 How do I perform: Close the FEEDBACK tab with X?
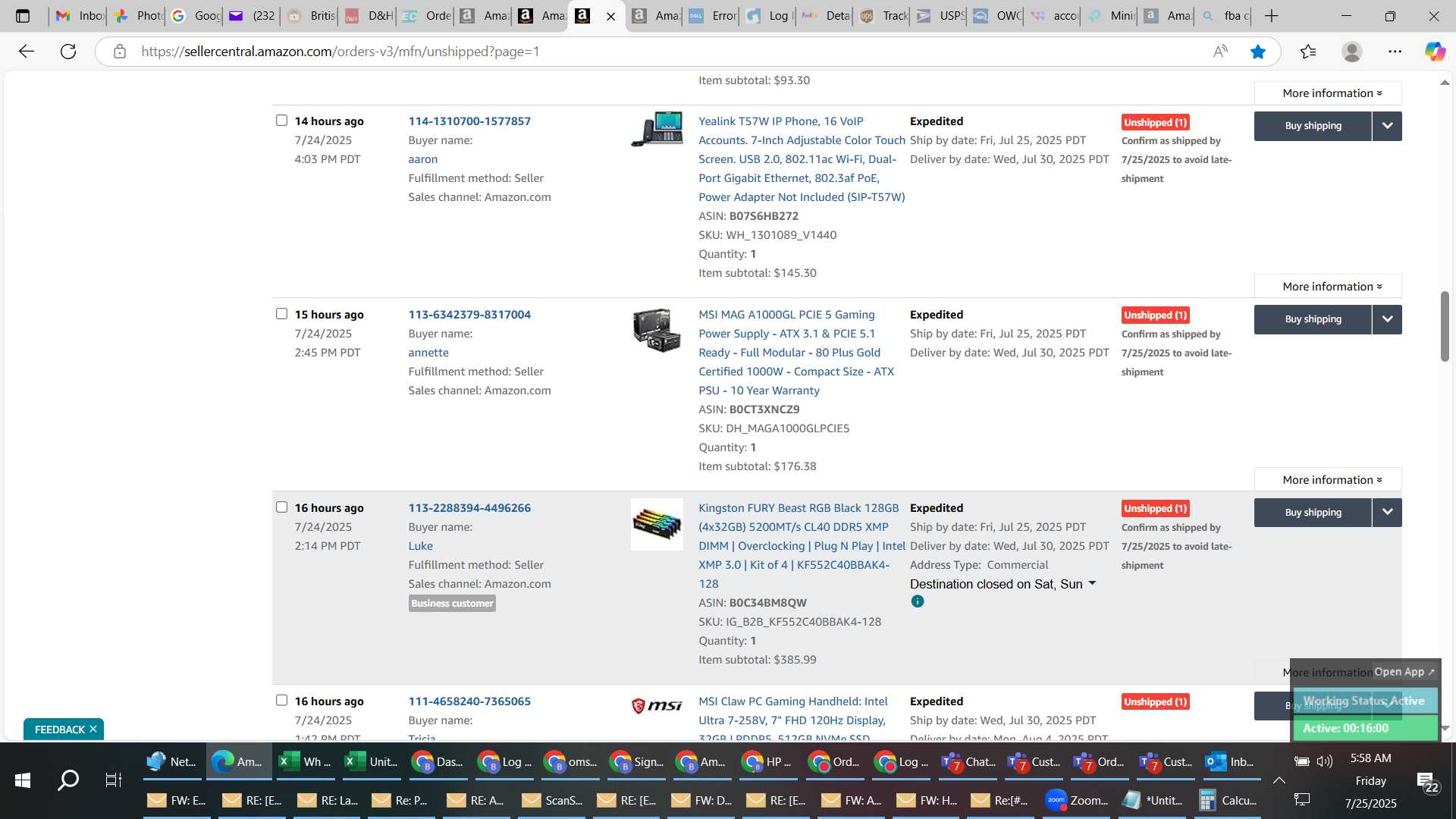(93, 729)
